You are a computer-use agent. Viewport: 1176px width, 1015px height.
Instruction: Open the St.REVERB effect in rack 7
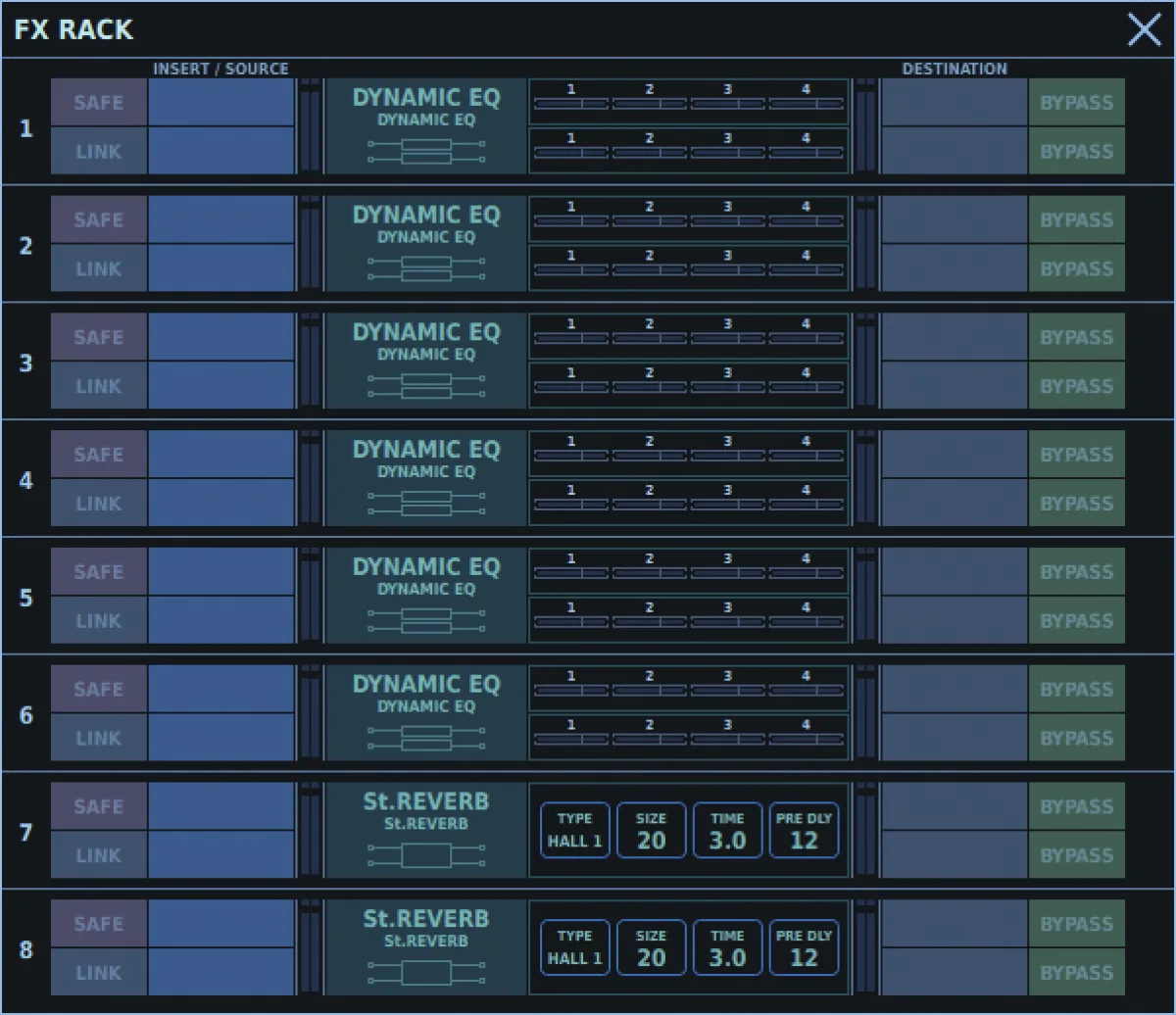(425, 831)
